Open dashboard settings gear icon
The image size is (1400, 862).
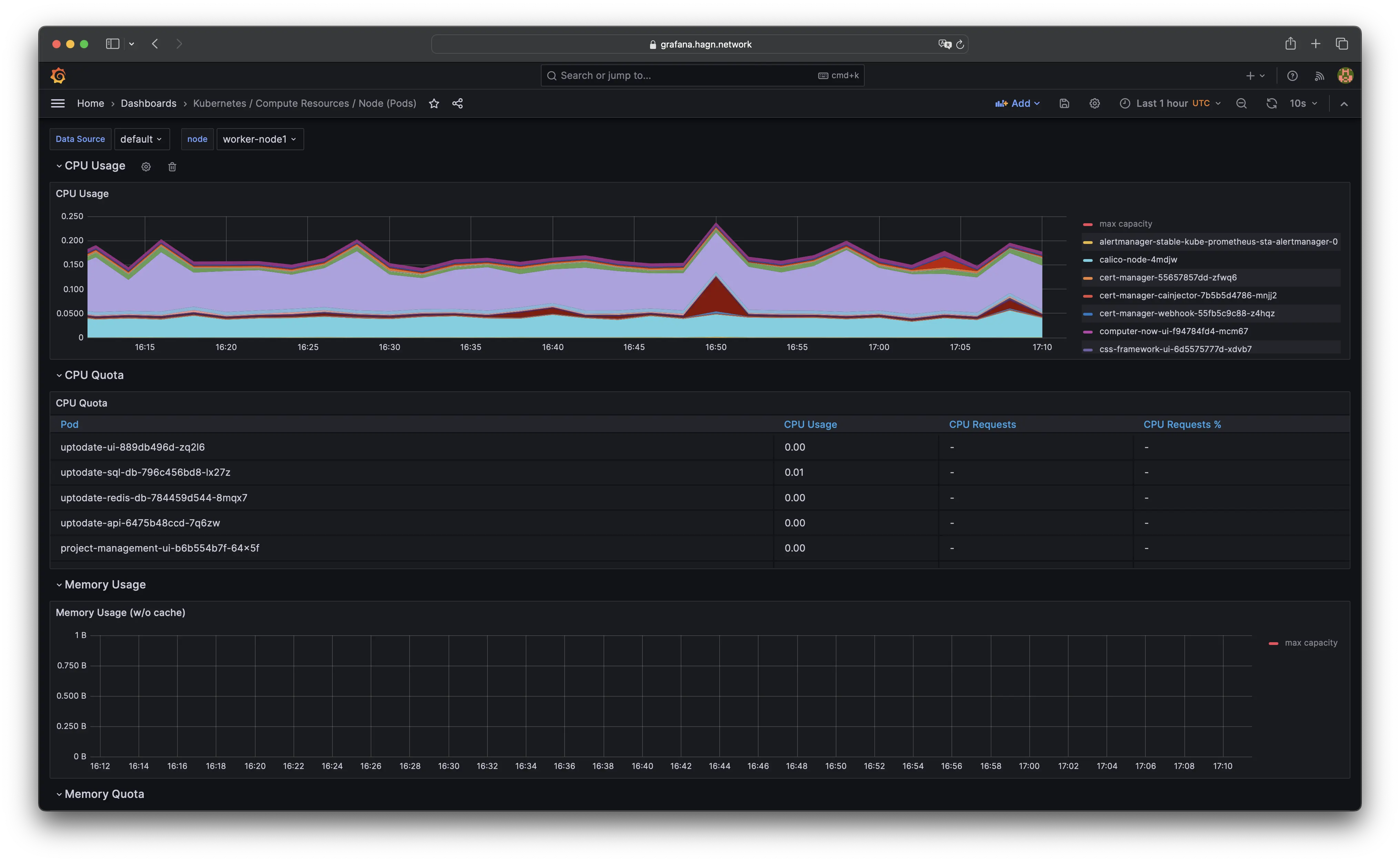pyautogui.click(x=1094, y=103)
